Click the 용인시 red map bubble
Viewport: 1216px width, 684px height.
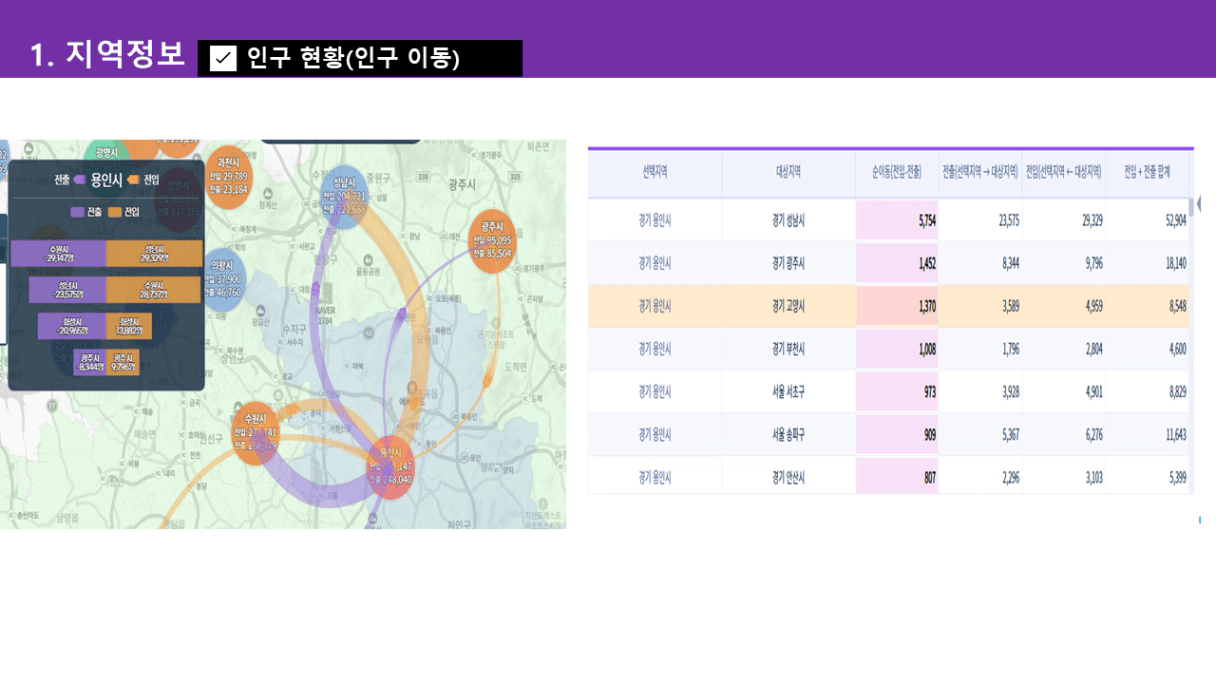[x=390, y=464]
